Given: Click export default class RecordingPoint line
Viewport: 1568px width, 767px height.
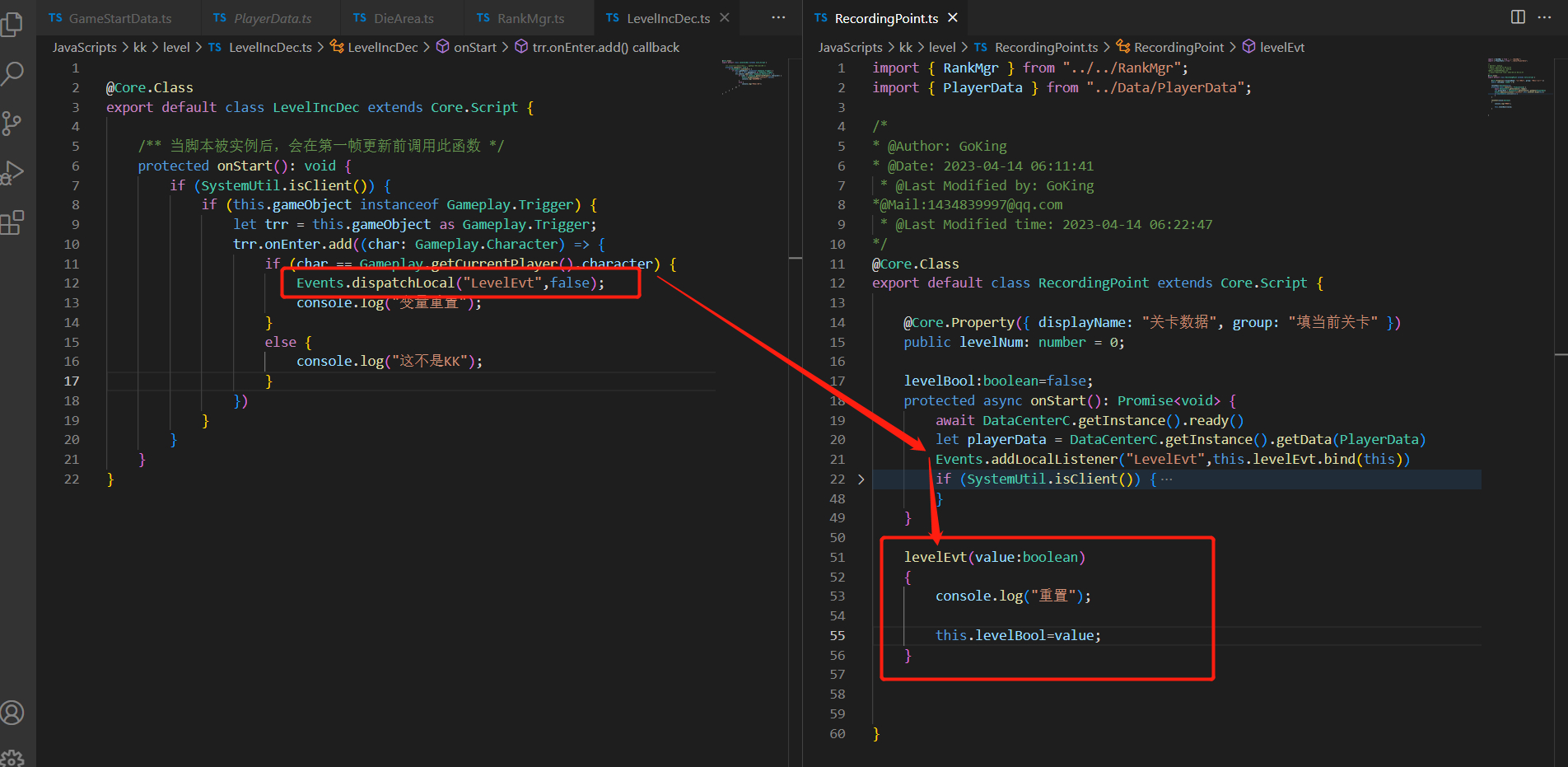Looking at the screenshot, I should [1098, 283].
